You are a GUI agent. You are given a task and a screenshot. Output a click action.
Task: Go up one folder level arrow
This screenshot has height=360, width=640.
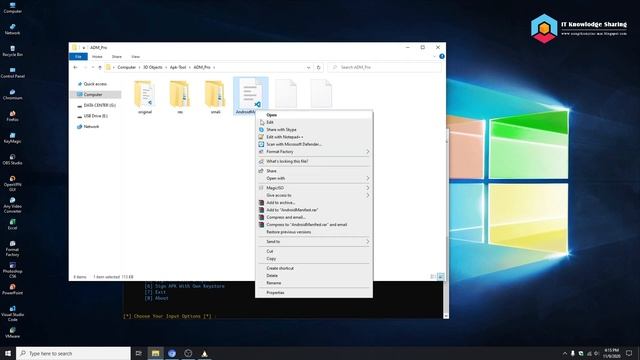tap(100, 67)
